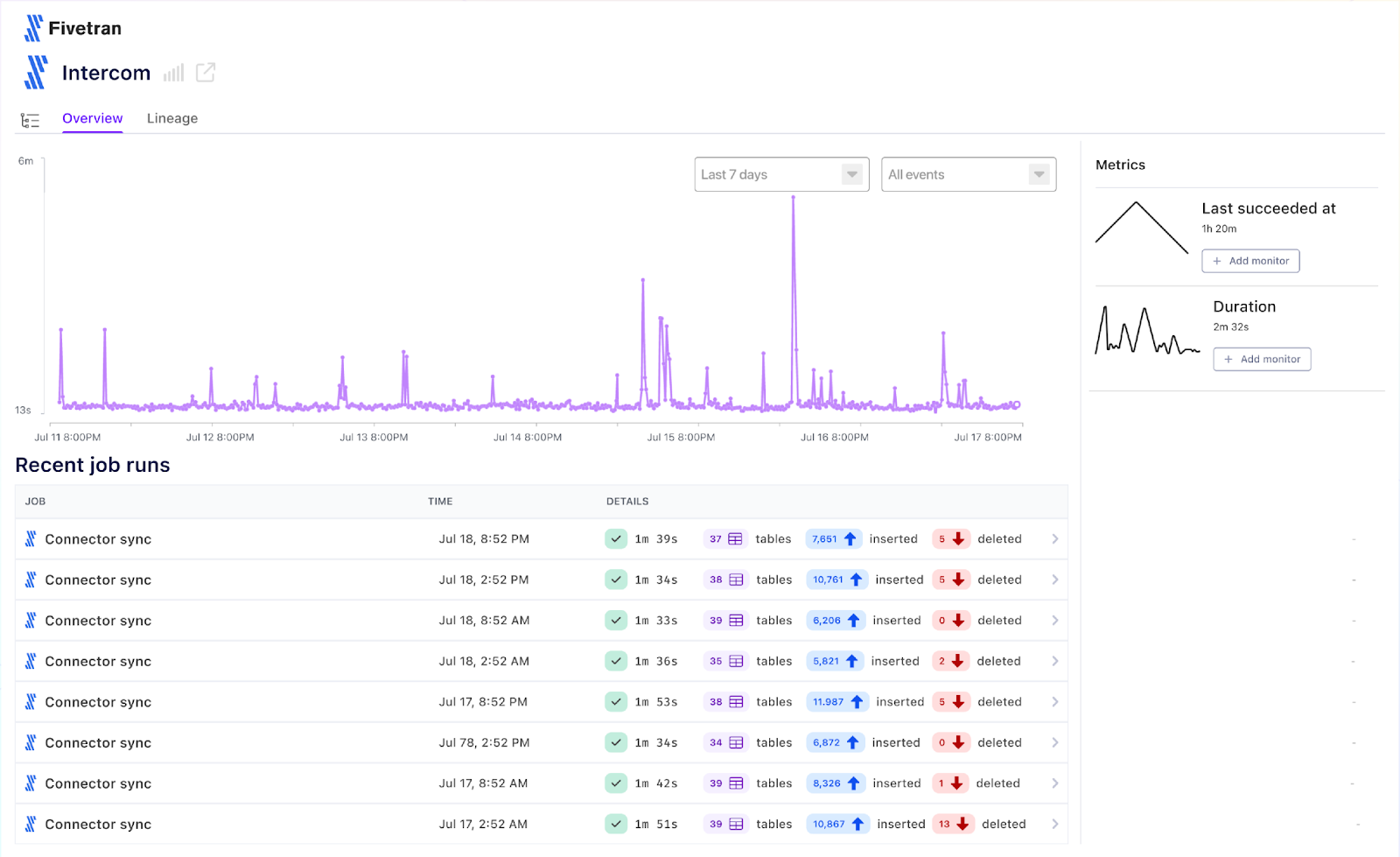Select the Jul 78, 2:52 PM time cell
Viewport: 1400px width, 857px height.
(484, 742)
